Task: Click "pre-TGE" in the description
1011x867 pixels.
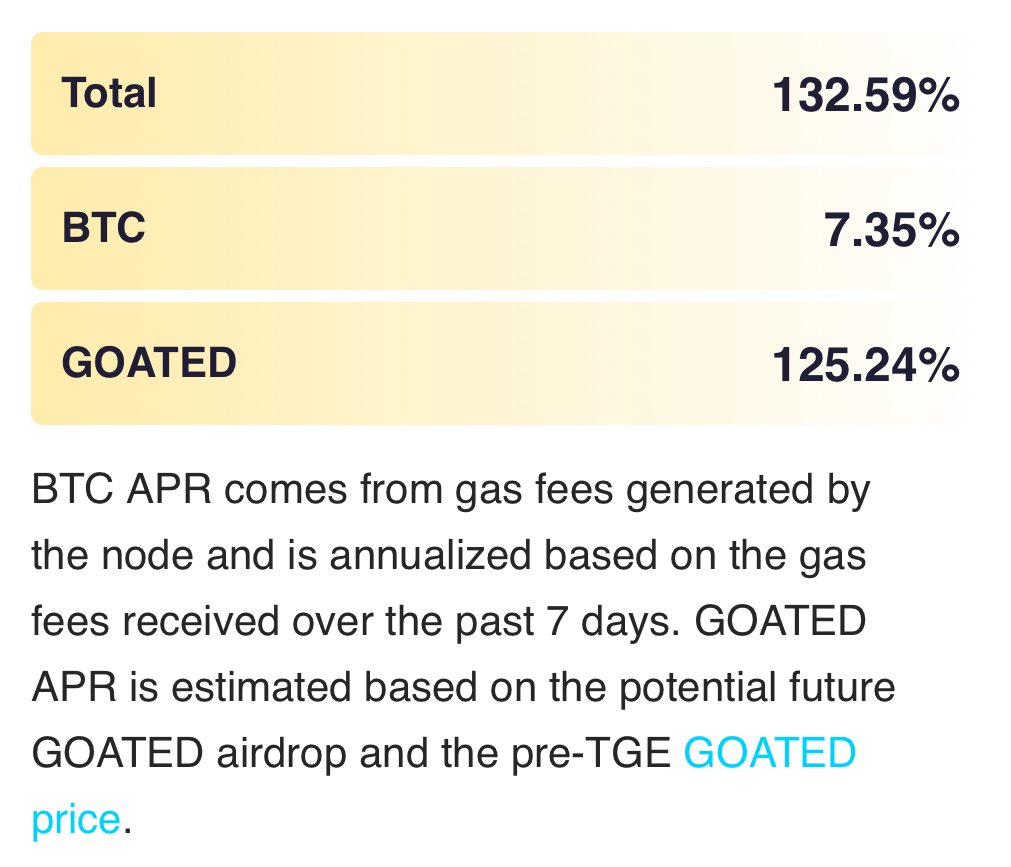Action: (591, 753)
